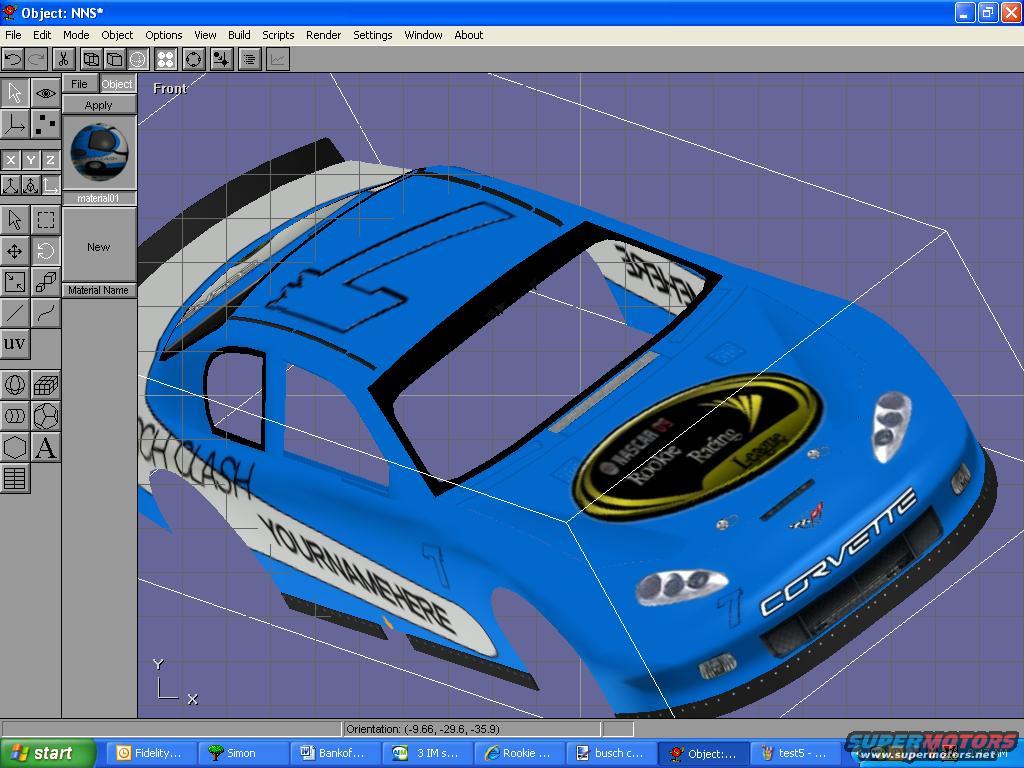Pick the add sphere primitive tool
This screenshot has height=768, width=1024.
(x=15, y=385)
